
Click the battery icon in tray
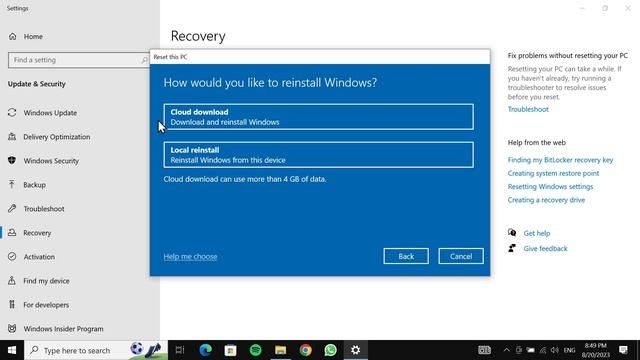pos(530,350)
